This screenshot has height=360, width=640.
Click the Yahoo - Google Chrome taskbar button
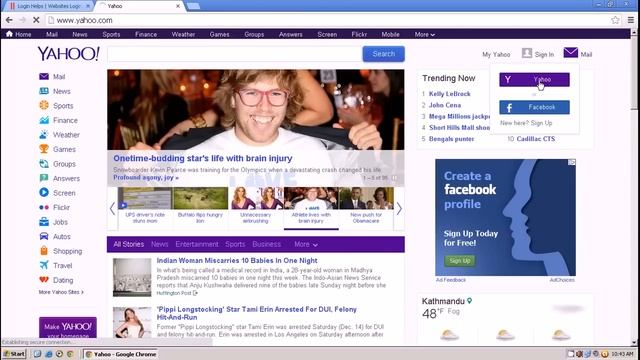(121, 354)
